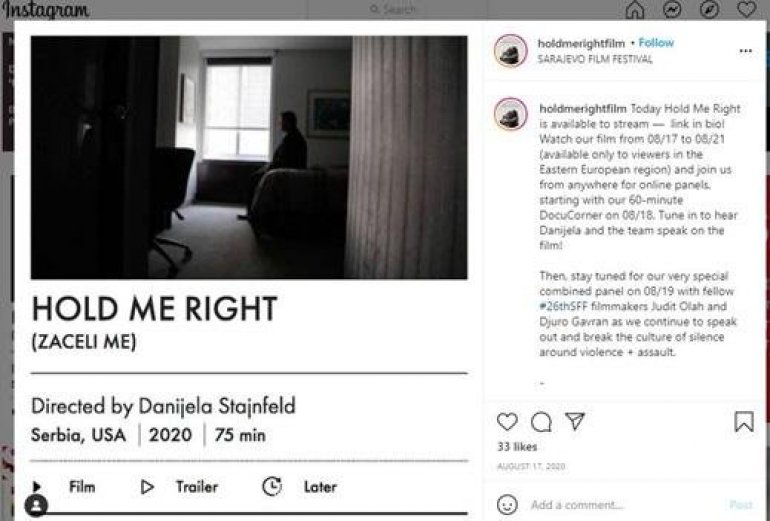Open comments via the speech bubble icon
The width and height of the screenshot is (770, 521).
pos(541,422)
